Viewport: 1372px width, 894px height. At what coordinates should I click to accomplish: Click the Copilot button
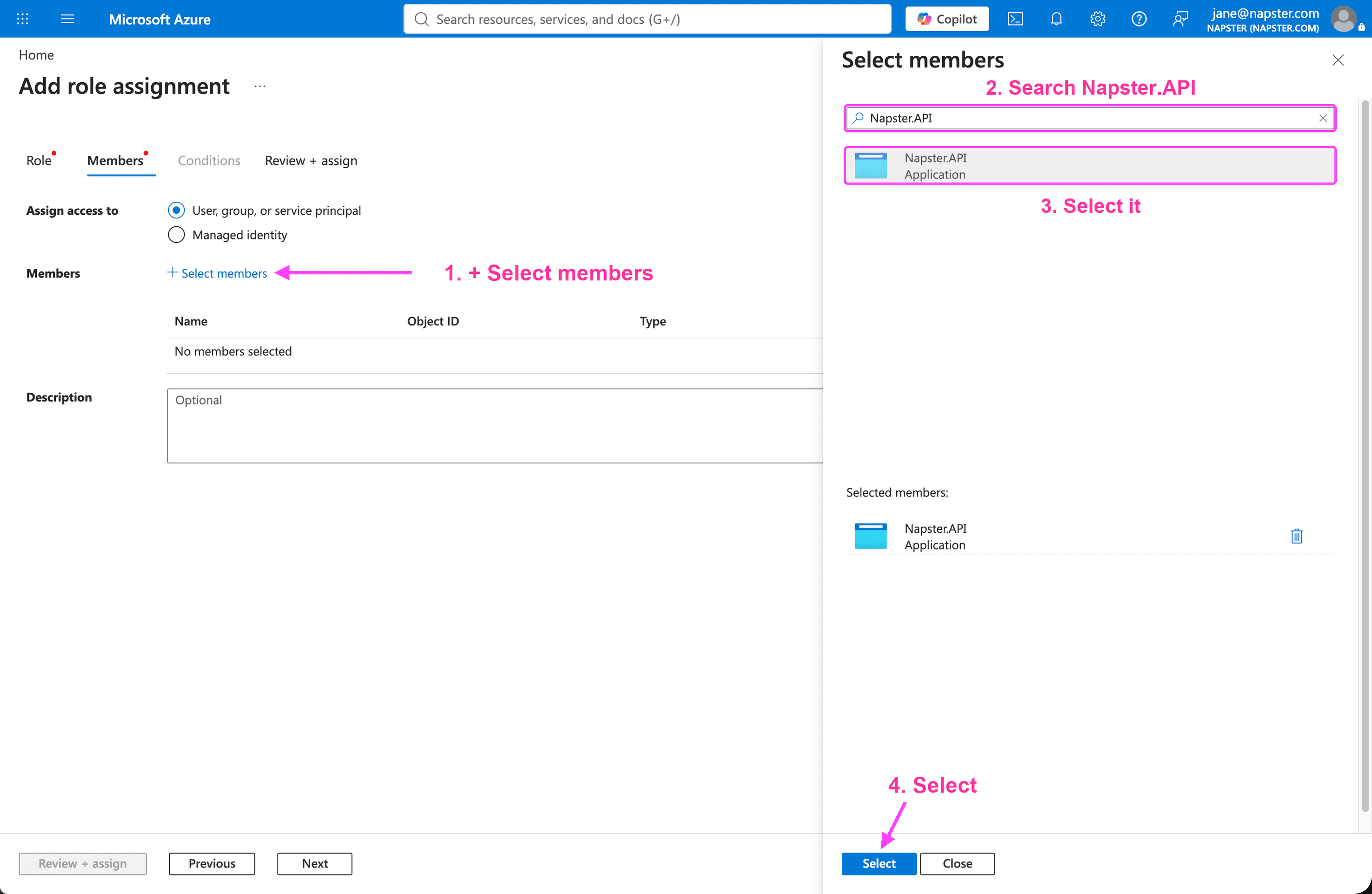[x=947, y=19]
